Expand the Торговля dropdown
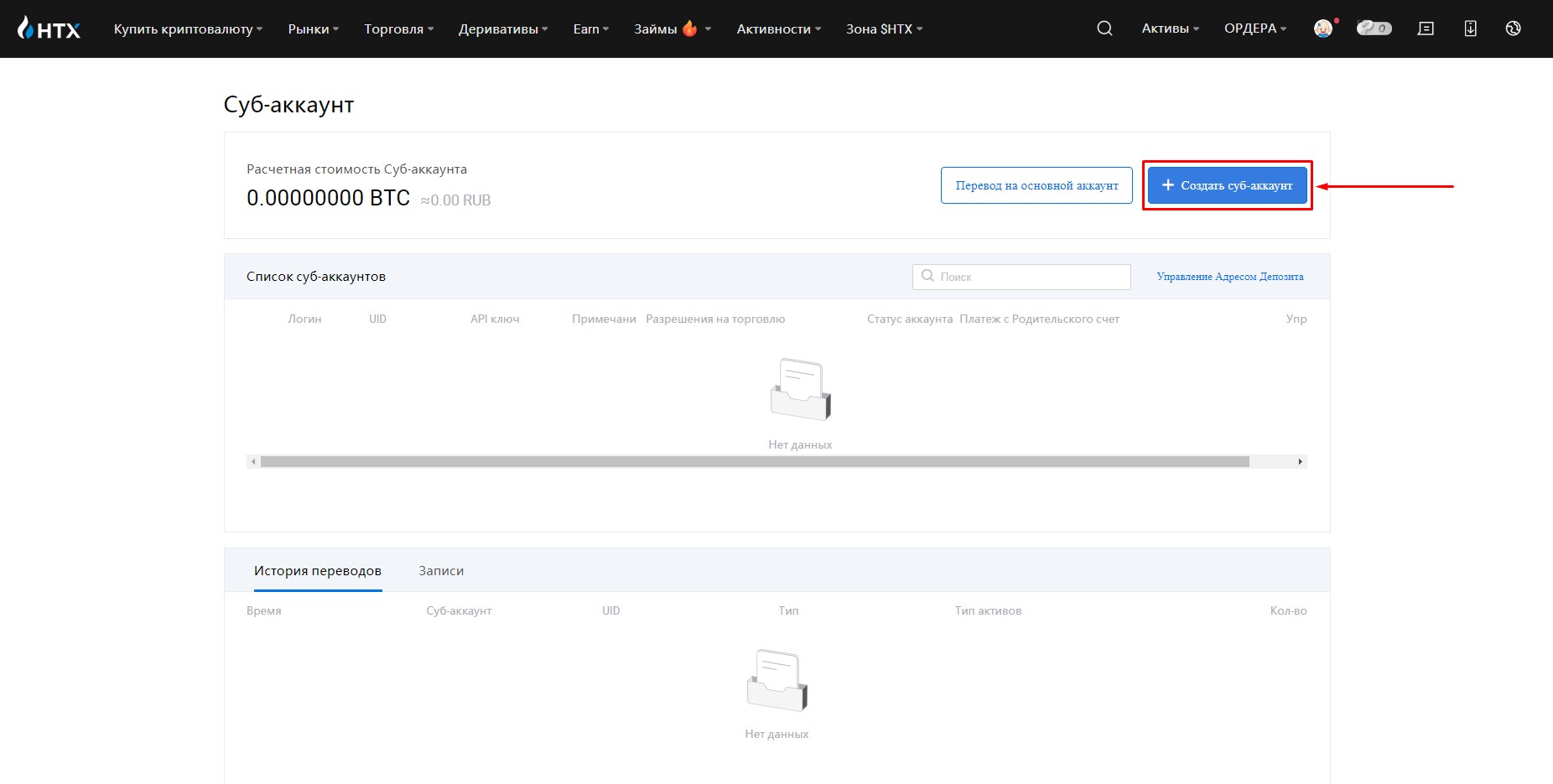 click(x=398, y=29)
